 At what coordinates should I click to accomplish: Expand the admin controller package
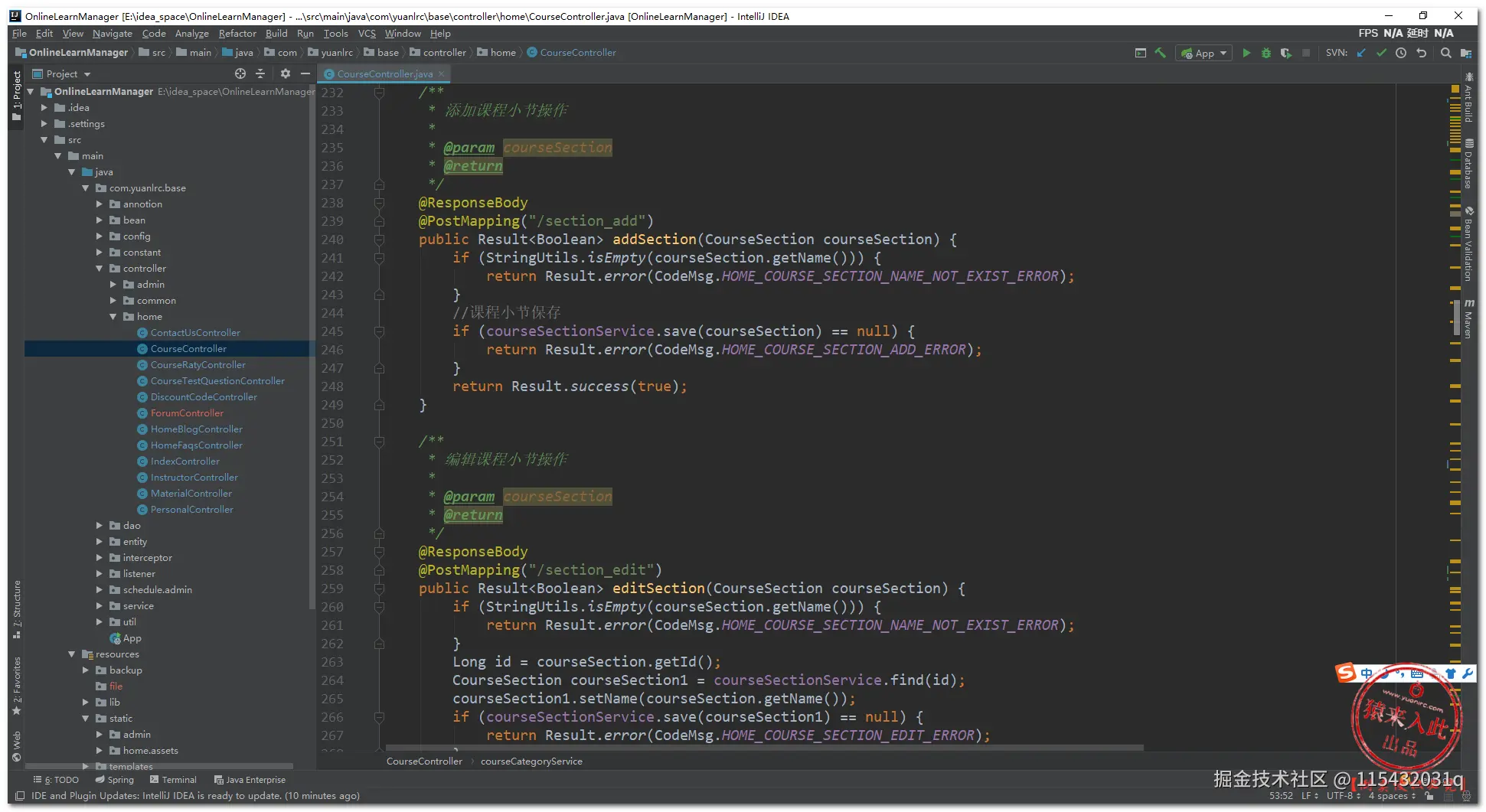[x=113, y=285]
